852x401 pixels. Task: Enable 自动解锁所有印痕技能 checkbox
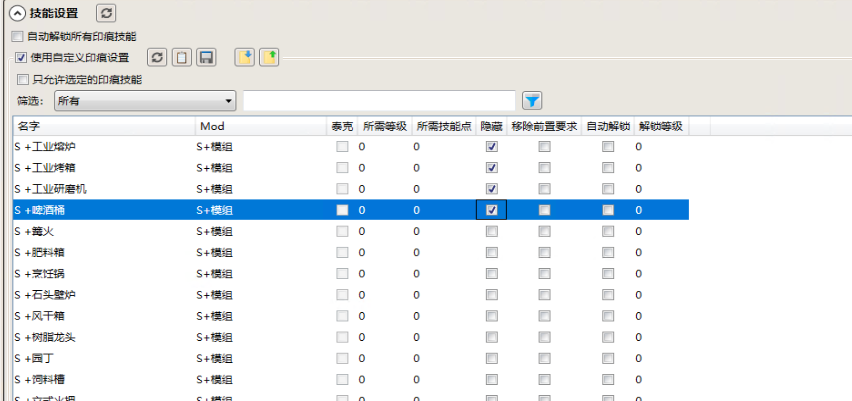coord(17,36)
